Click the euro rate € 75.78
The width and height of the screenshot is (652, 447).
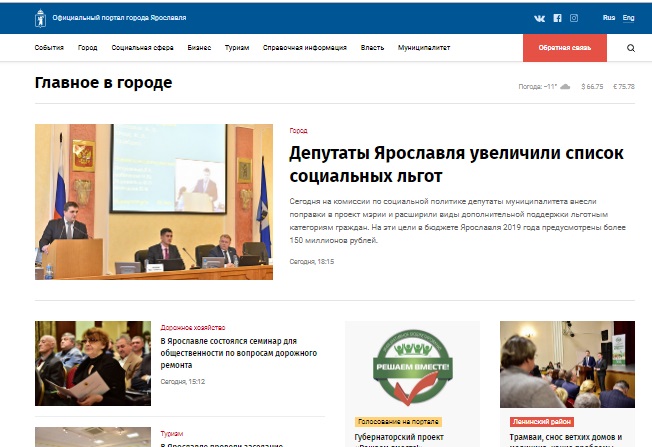624,86
